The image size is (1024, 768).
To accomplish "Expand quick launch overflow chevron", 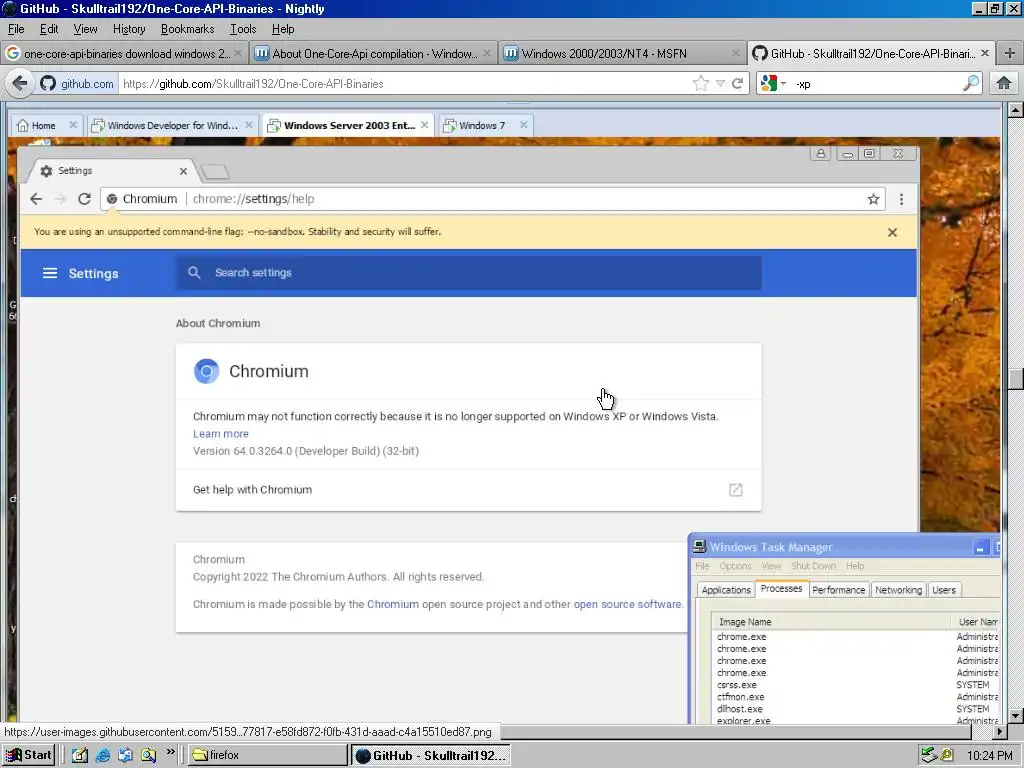I will click(x=170, y=752).
